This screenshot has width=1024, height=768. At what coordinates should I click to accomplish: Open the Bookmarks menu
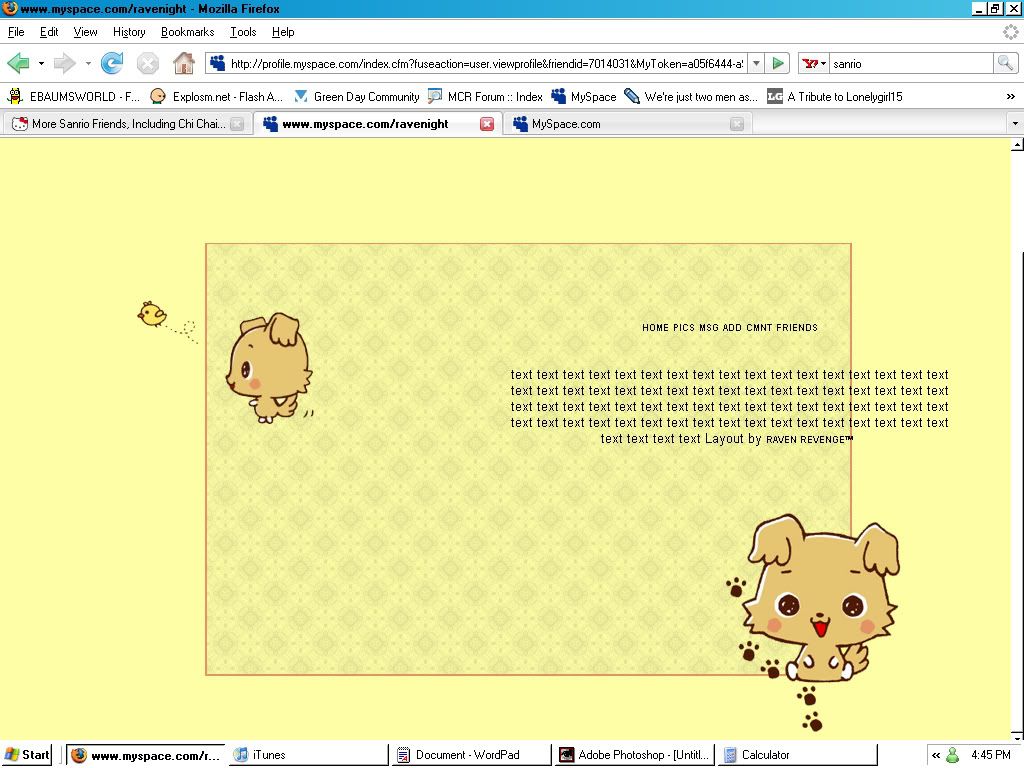click(x=187, y=32)
